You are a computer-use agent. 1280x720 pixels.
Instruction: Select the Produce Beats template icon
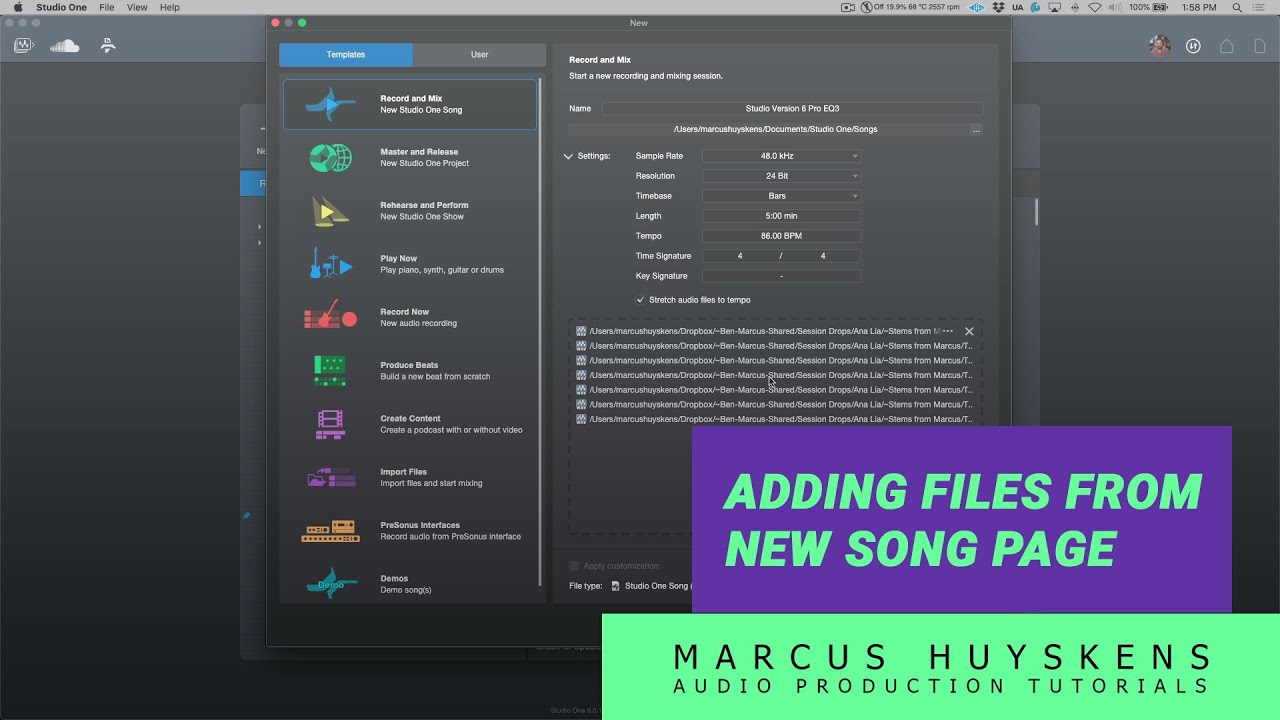tap(330, 370)
